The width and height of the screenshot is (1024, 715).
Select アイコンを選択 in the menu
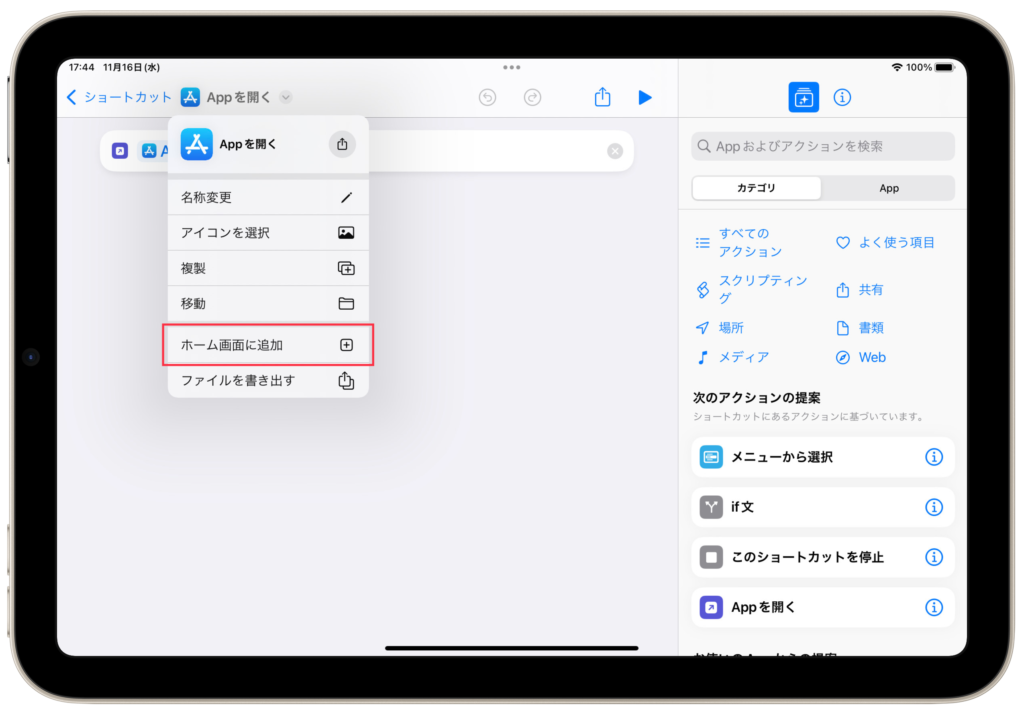click(x=268, y=232)
